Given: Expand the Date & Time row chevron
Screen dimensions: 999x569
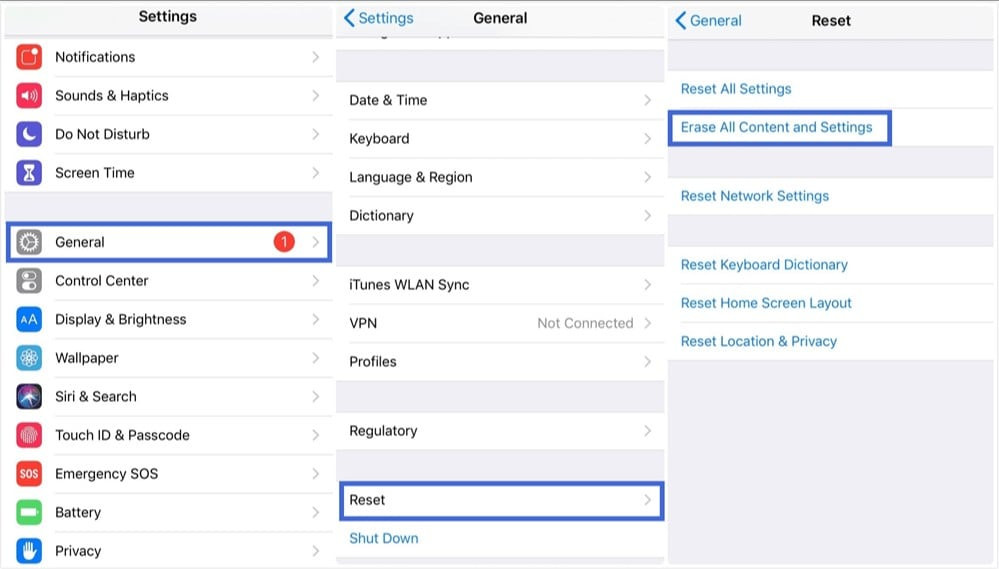Looking at the screenshot, I should tap(647, 100).
